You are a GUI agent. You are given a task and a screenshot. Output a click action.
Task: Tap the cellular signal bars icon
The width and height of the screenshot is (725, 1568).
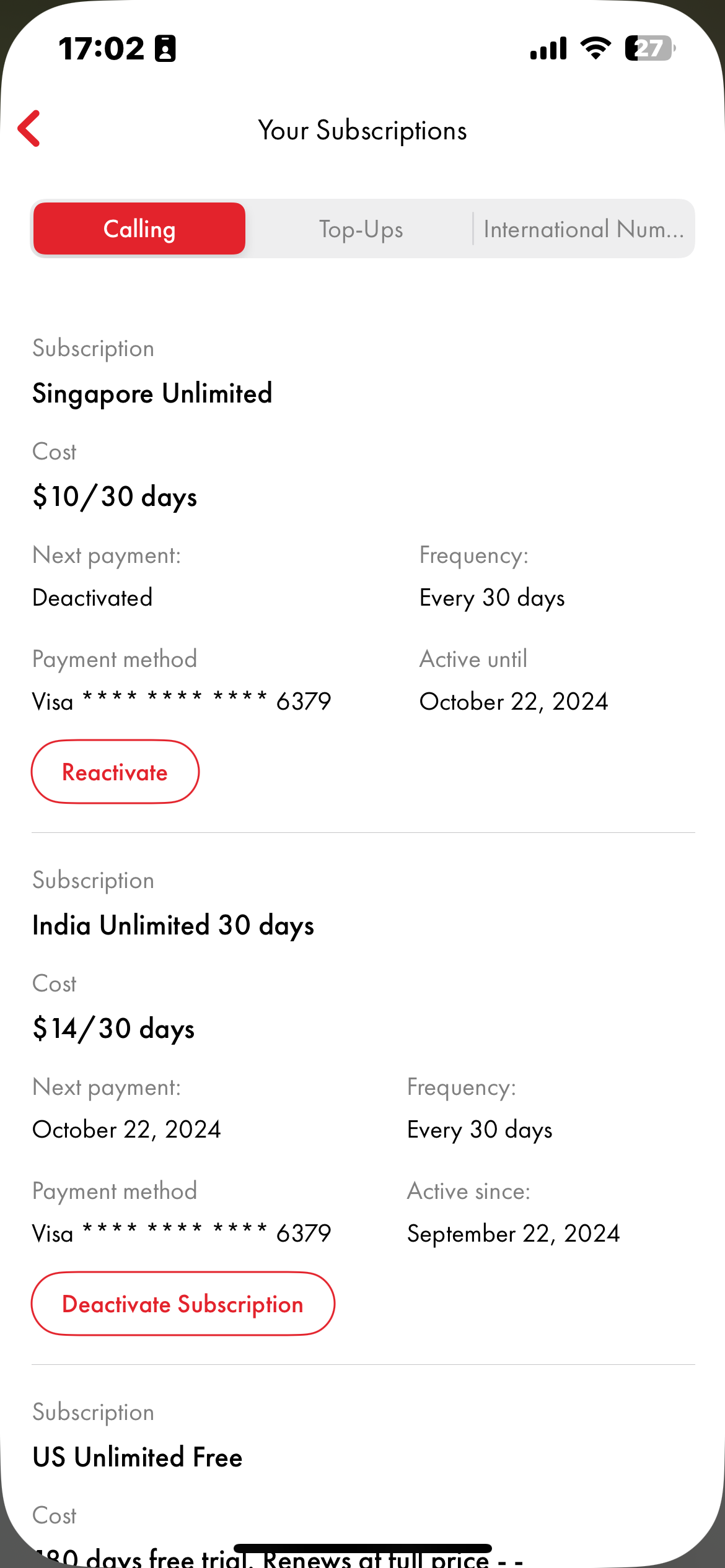coord(548,48)
